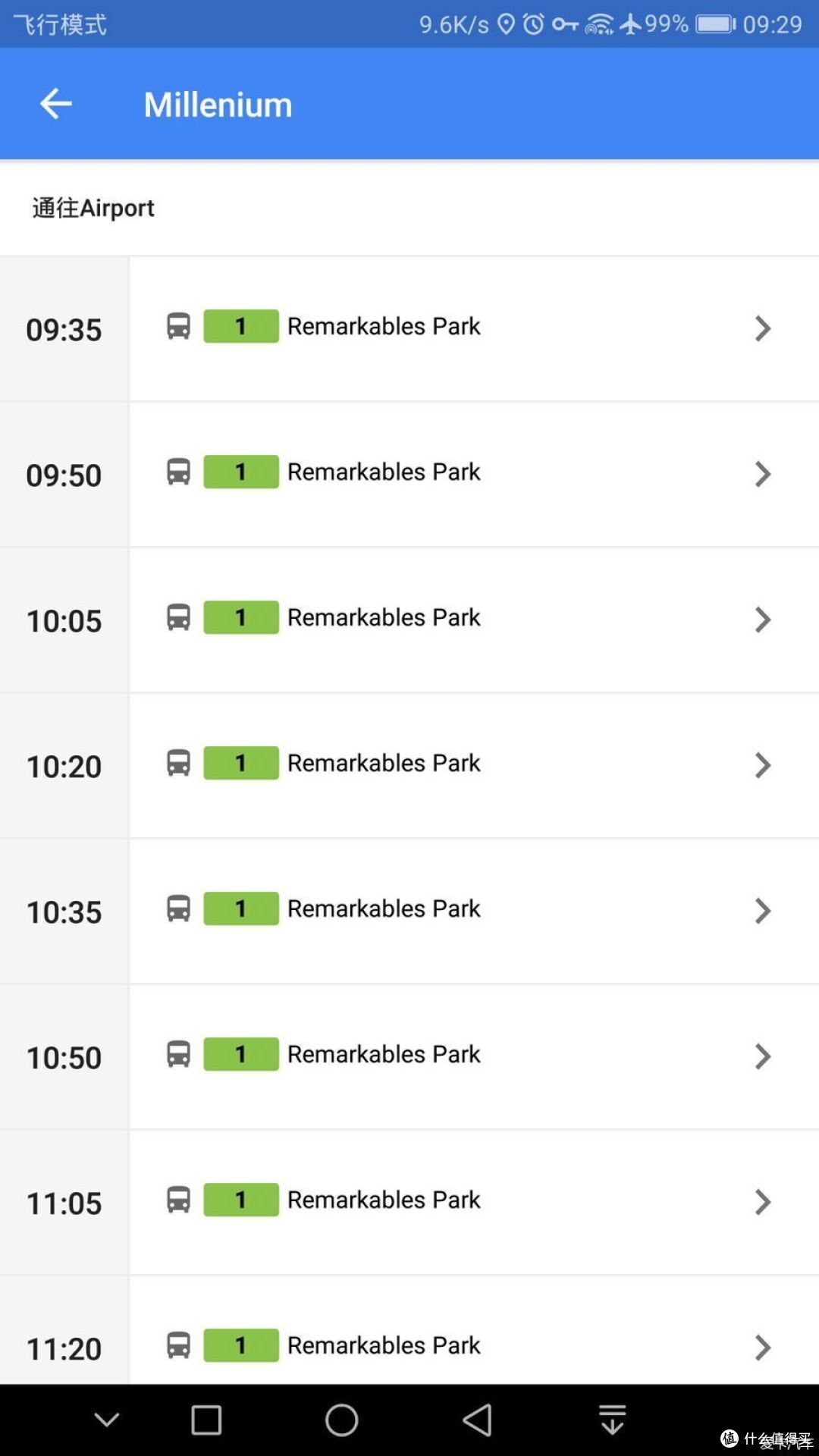Tap the back arrow beside Millenium
This screenshot has width=819, height=1456.
(55, 104)
